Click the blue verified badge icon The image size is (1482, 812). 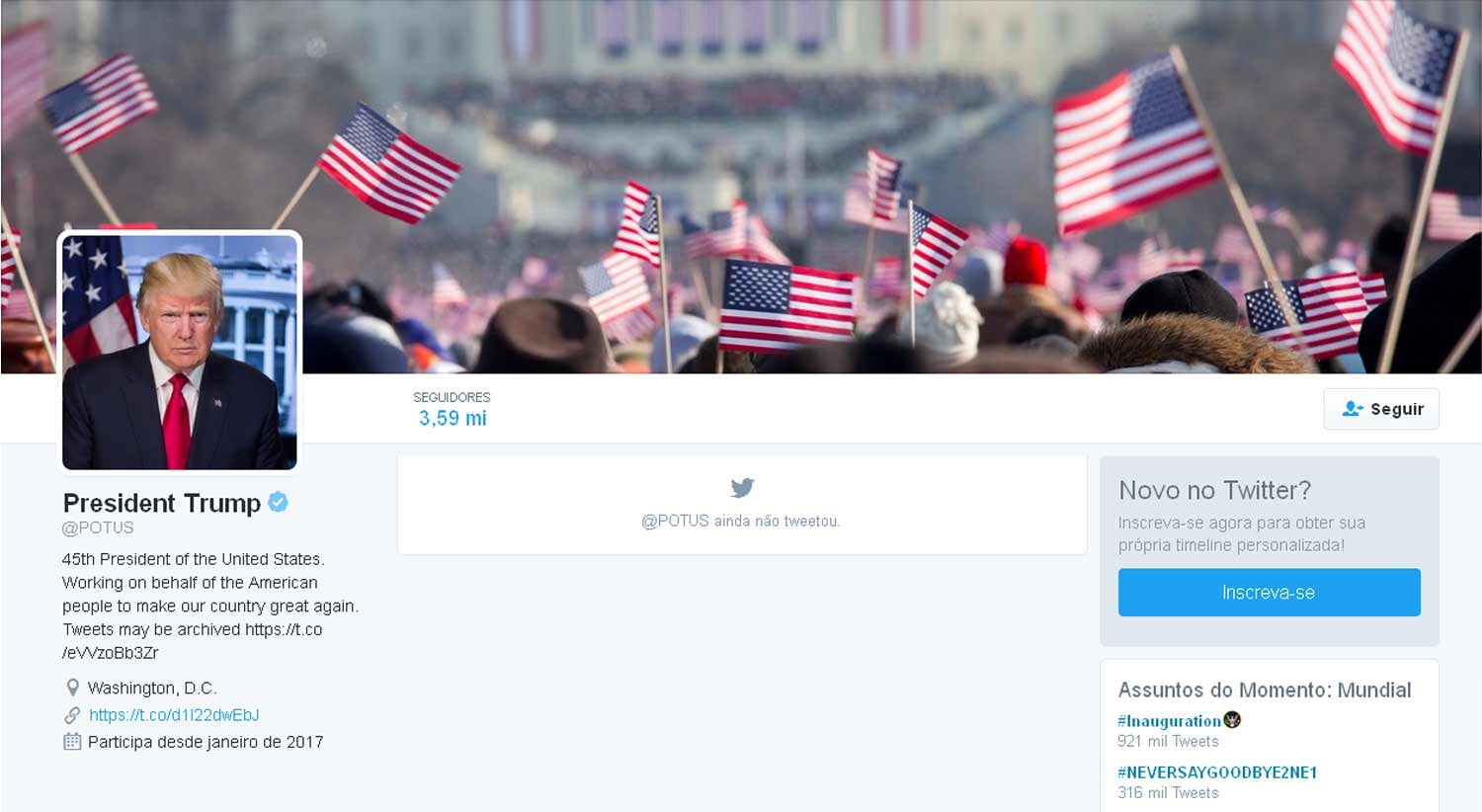(x=279, y=502)
